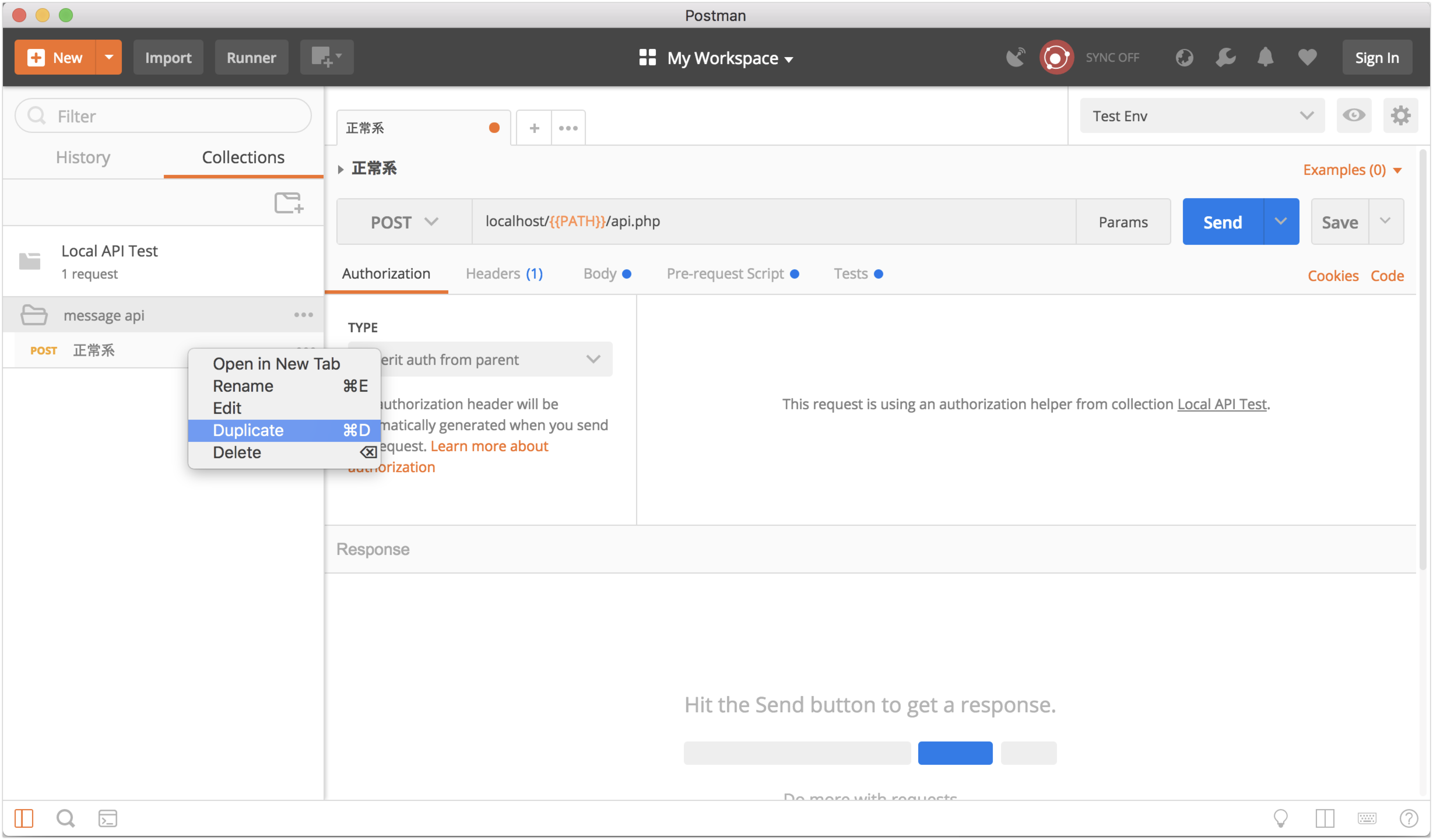
Task: Toggle the environment preview eye icon
Action: tap(1355, 115)
